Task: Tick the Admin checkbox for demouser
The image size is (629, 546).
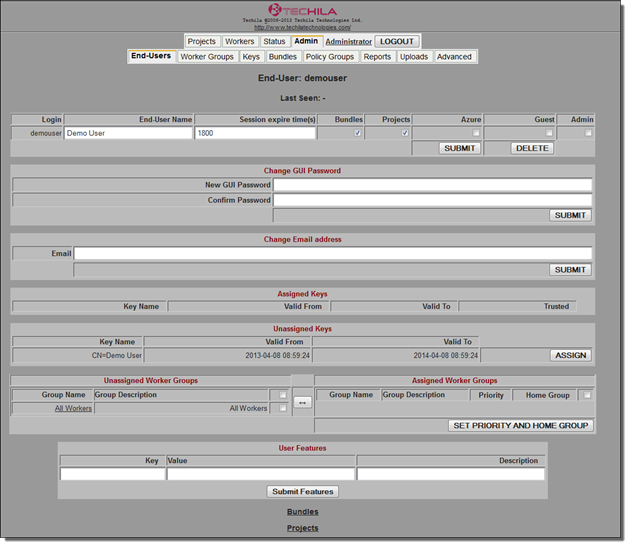Action: 588,133
